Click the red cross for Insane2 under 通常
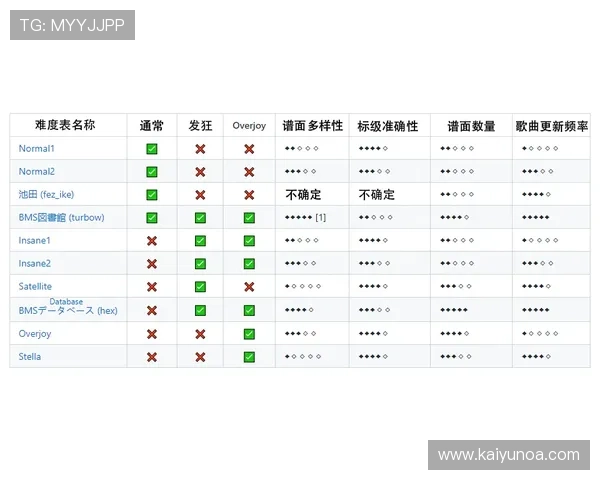Screen dimensions: 600x480 click(152, 264)
